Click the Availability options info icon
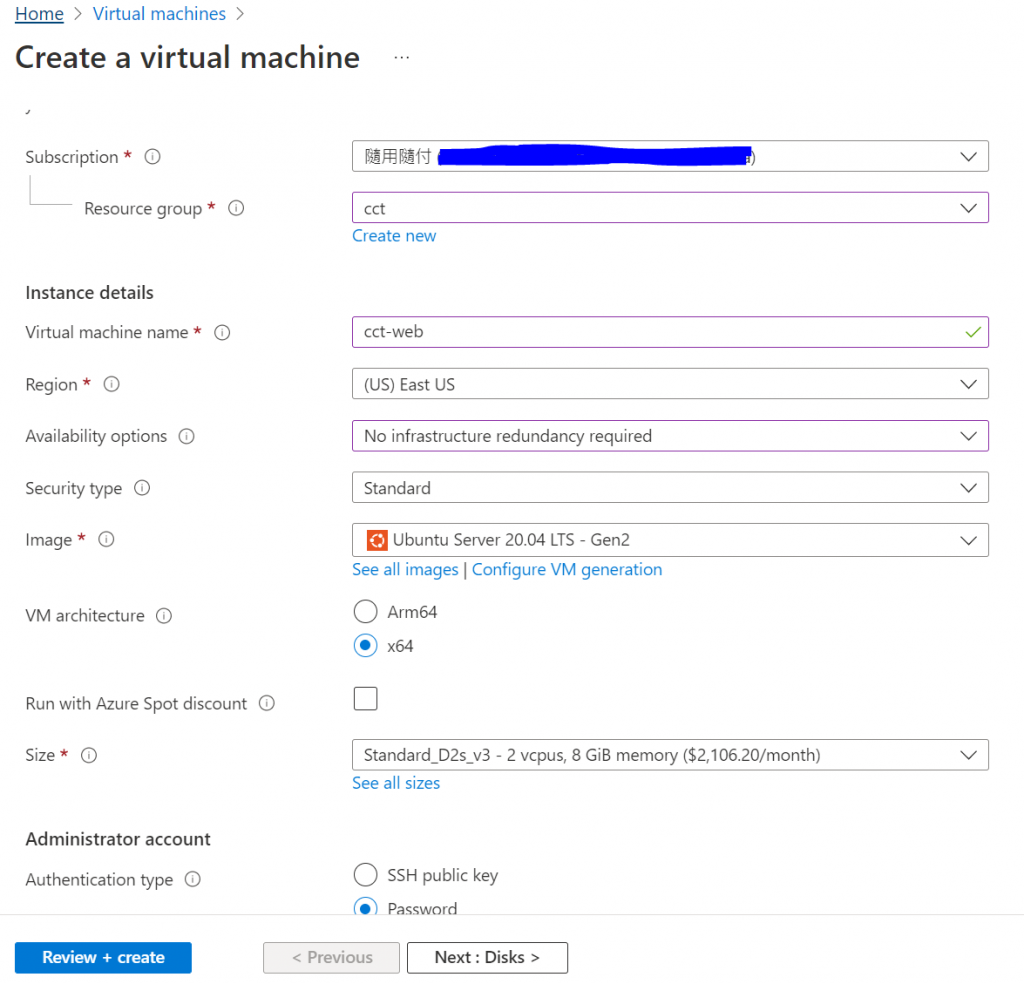 point(186,436)
